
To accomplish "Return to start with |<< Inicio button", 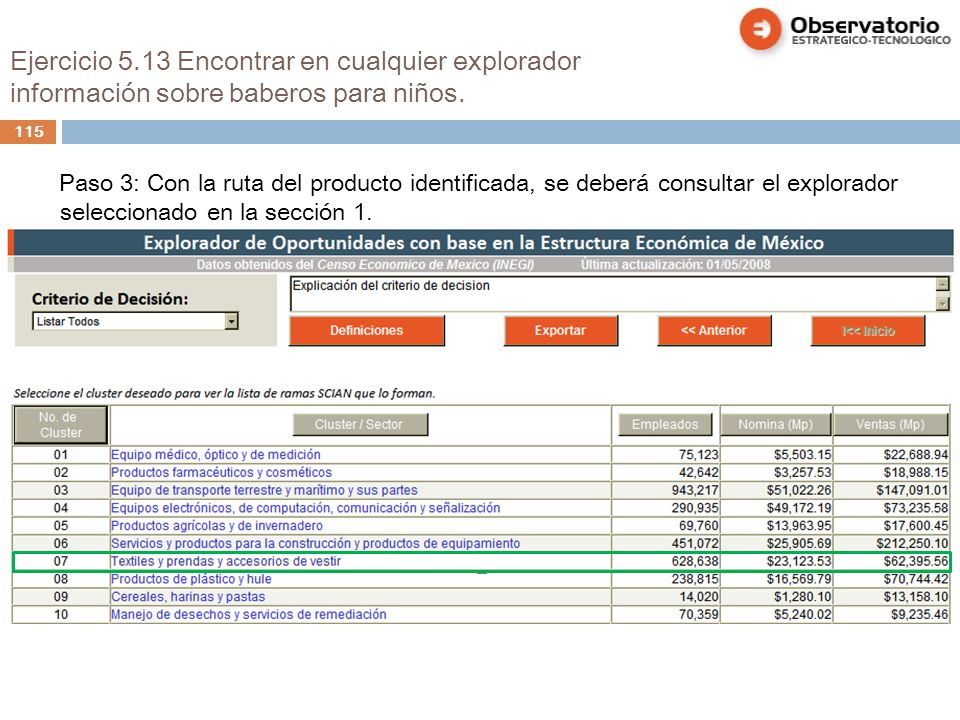I will click(x=868, y=331).
